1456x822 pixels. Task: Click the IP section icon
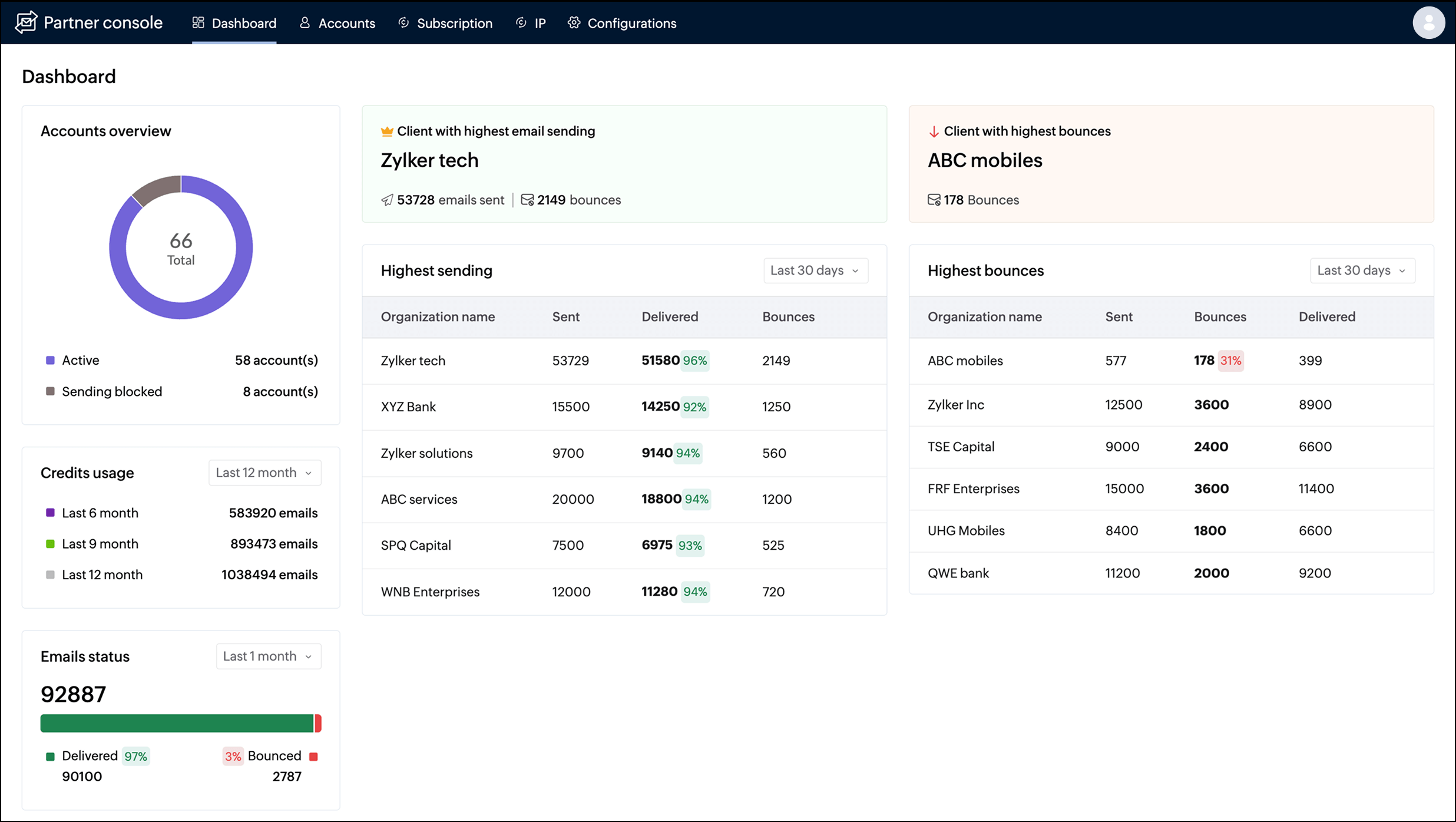pyautogui.click(x=521, y=22)
